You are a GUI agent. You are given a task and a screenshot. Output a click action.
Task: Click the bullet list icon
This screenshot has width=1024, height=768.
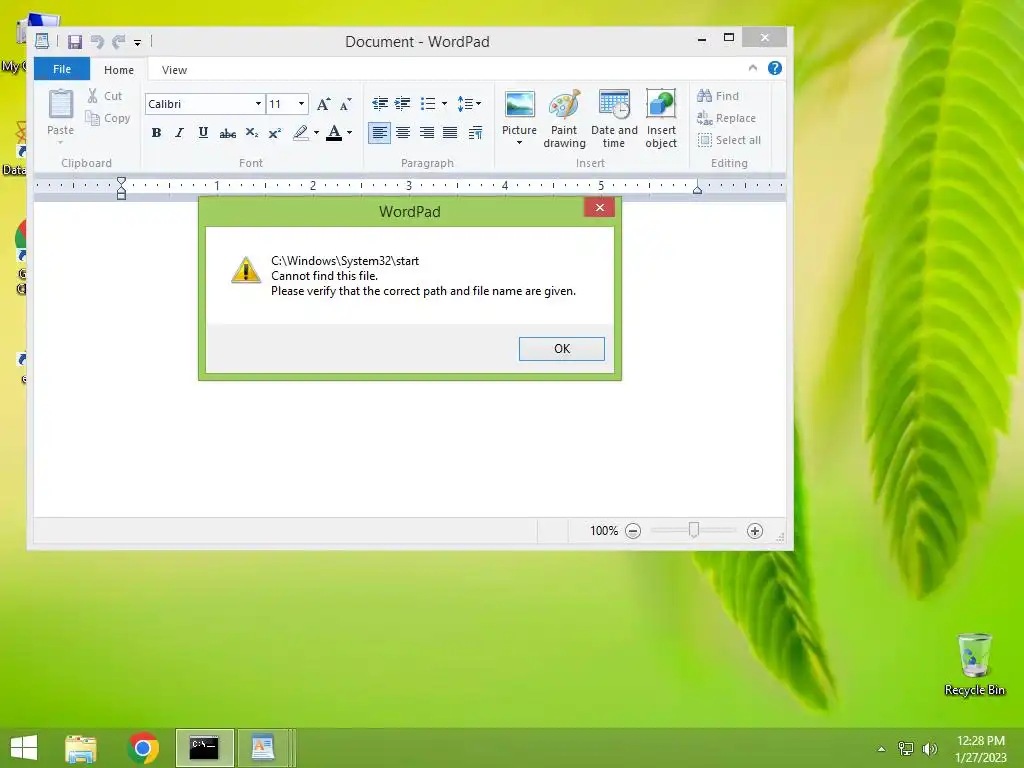pyautogui.click(x=428, y=104)
